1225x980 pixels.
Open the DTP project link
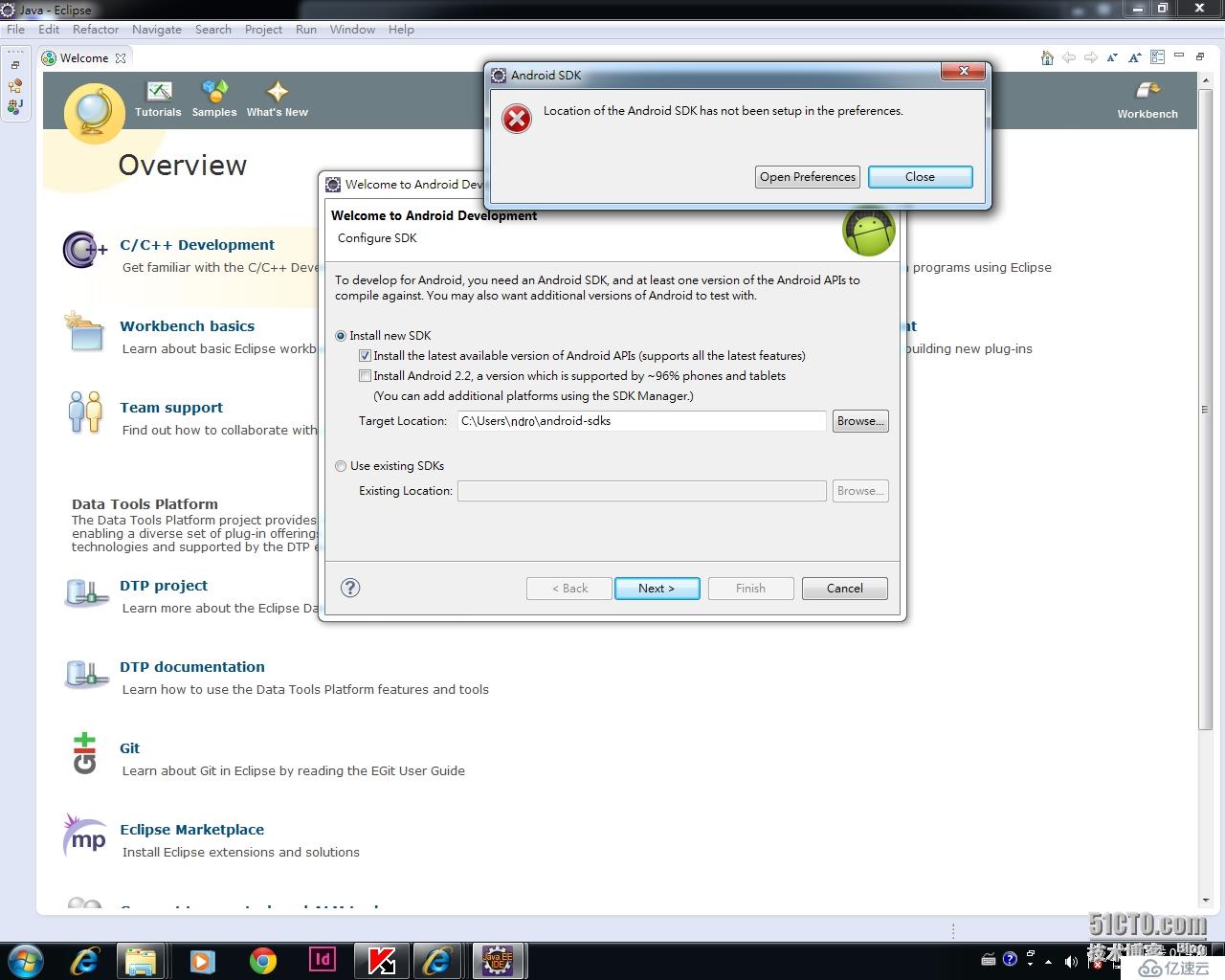164,586
